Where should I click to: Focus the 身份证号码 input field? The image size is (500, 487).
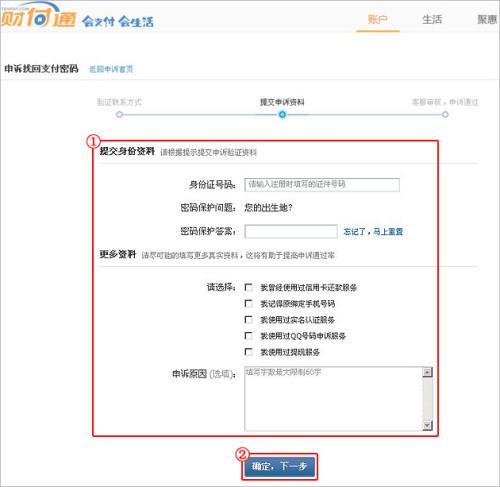click(x=322, y=185)
